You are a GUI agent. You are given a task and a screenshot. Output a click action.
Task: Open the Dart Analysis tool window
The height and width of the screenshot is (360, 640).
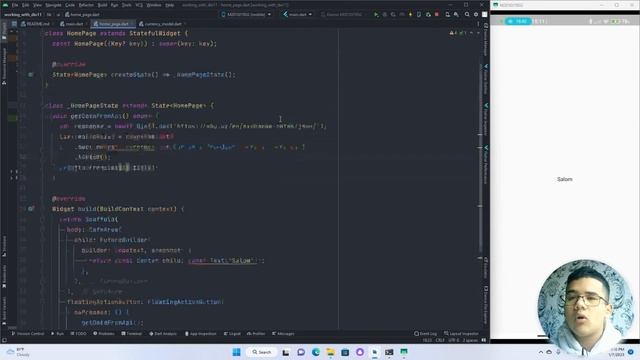click(x=163, y=333)
